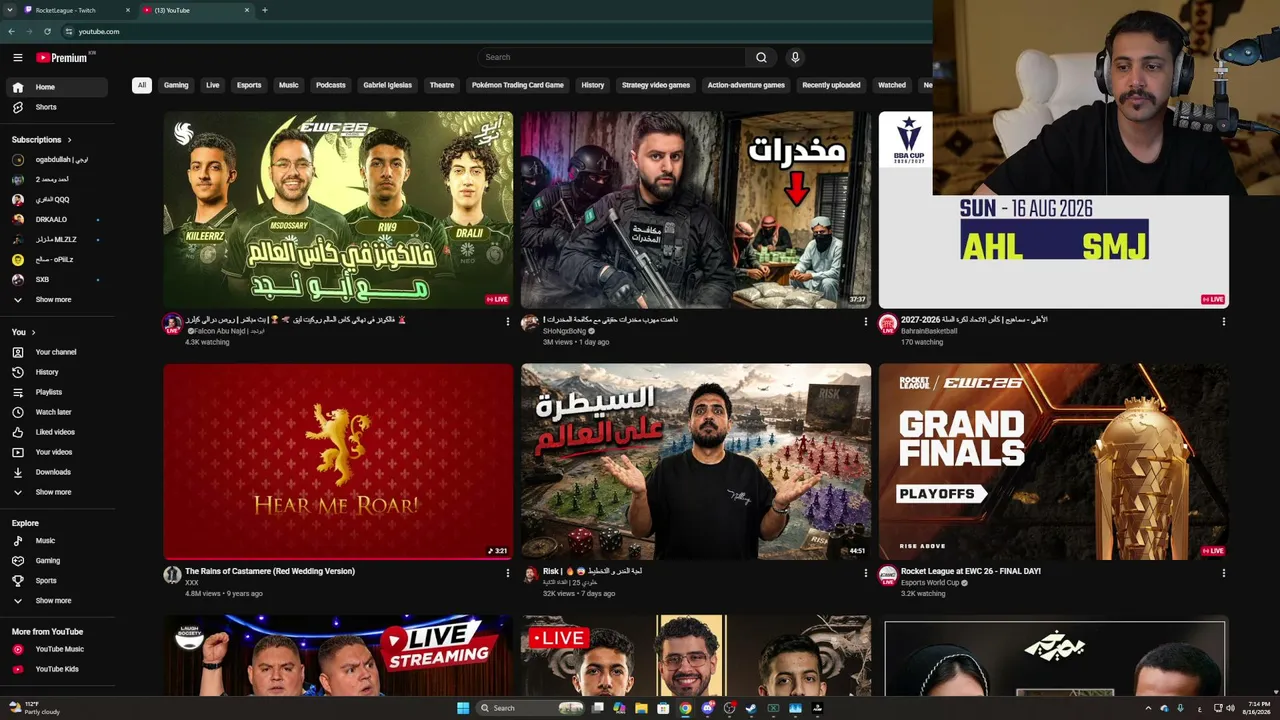The width and height of the screenshot is (1280, 720).
Task: Open BahrainBasketball channel link
Action: coord(930,331)
